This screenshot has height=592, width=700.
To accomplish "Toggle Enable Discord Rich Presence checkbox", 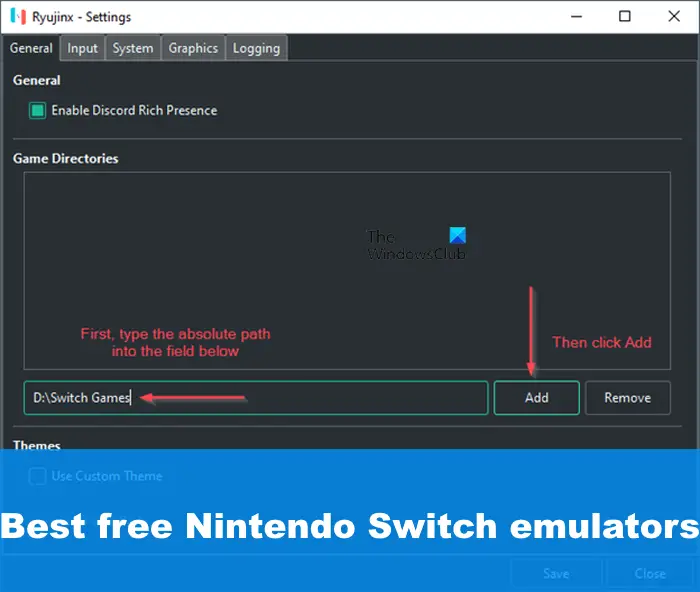I will point(38,110).
